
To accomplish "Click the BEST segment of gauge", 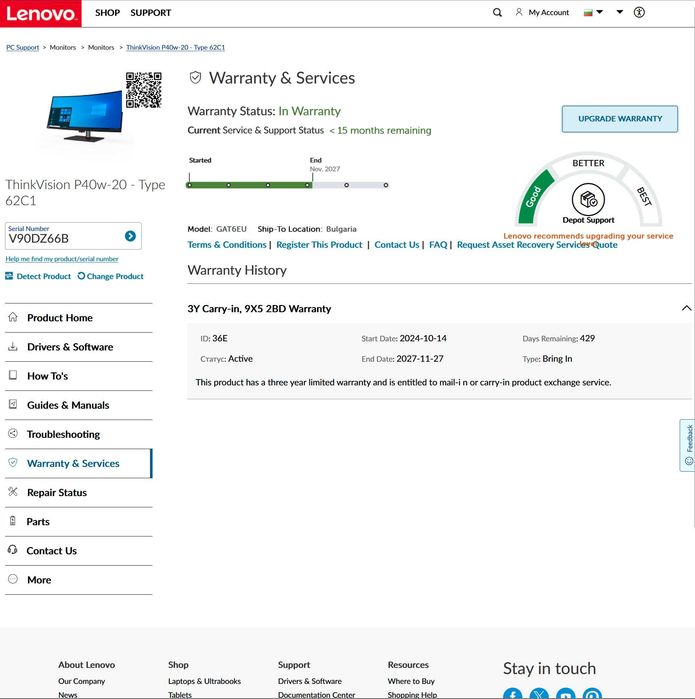I will tap(644, 196).
